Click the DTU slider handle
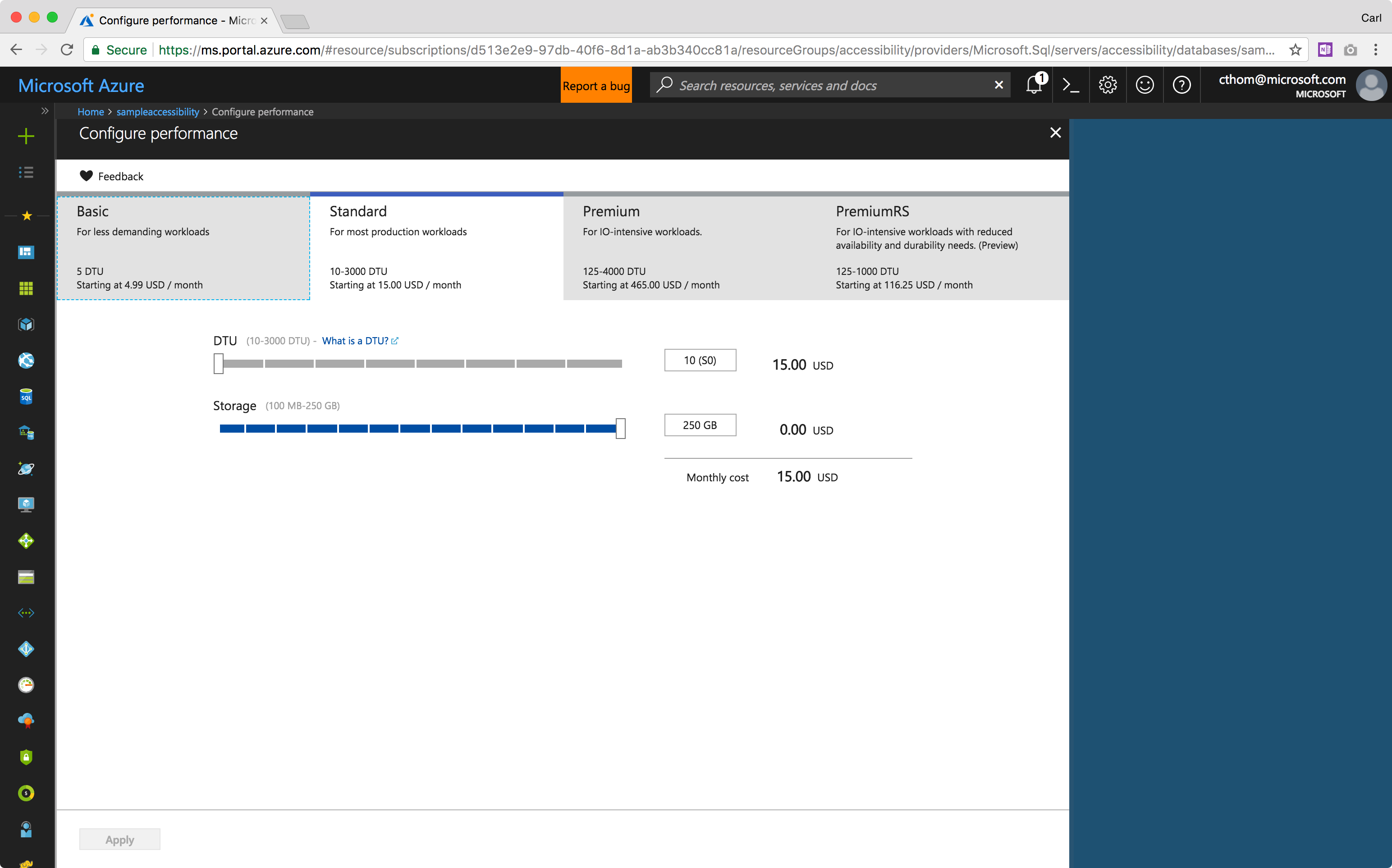The height and width of the screenshot is (868, 1392). (x=218, y=363)
